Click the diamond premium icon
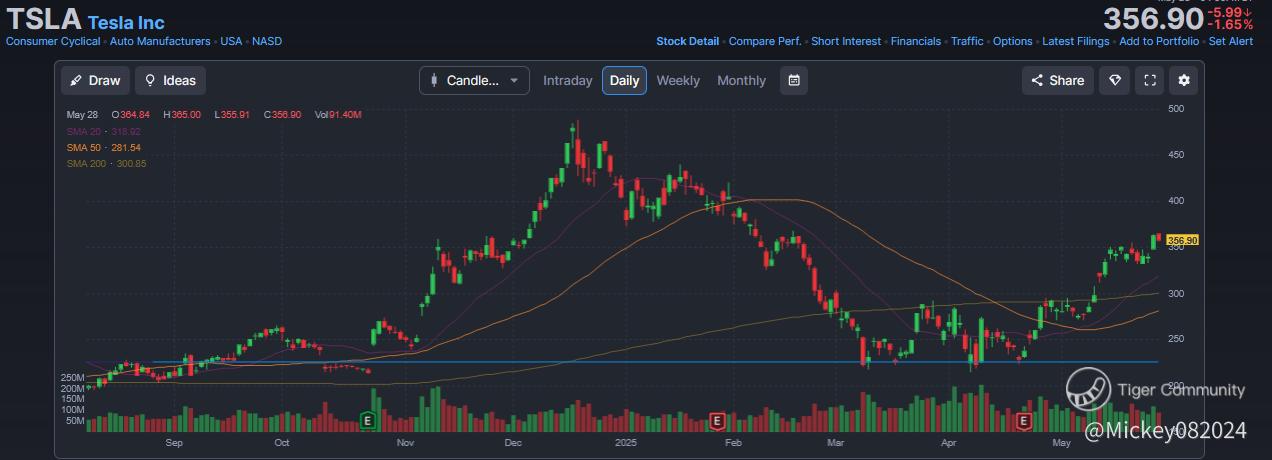 1114,81
